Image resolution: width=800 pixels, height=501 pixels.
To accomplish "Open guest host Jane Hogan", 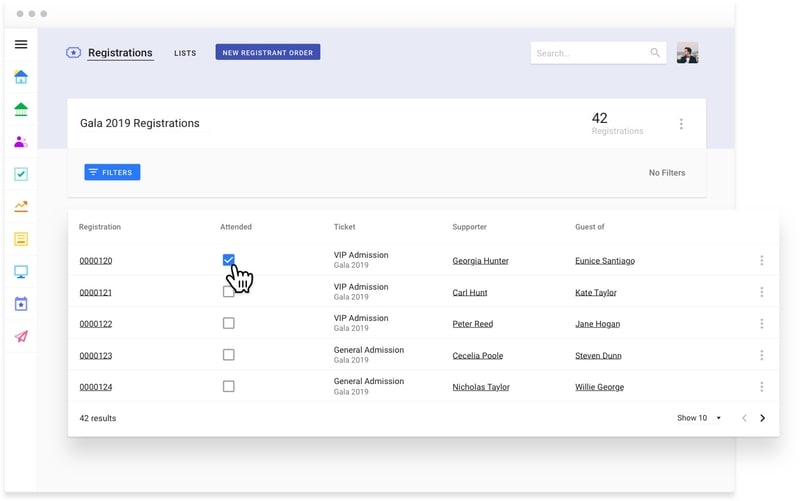I will pyautogui.click(x=598, y=324).
